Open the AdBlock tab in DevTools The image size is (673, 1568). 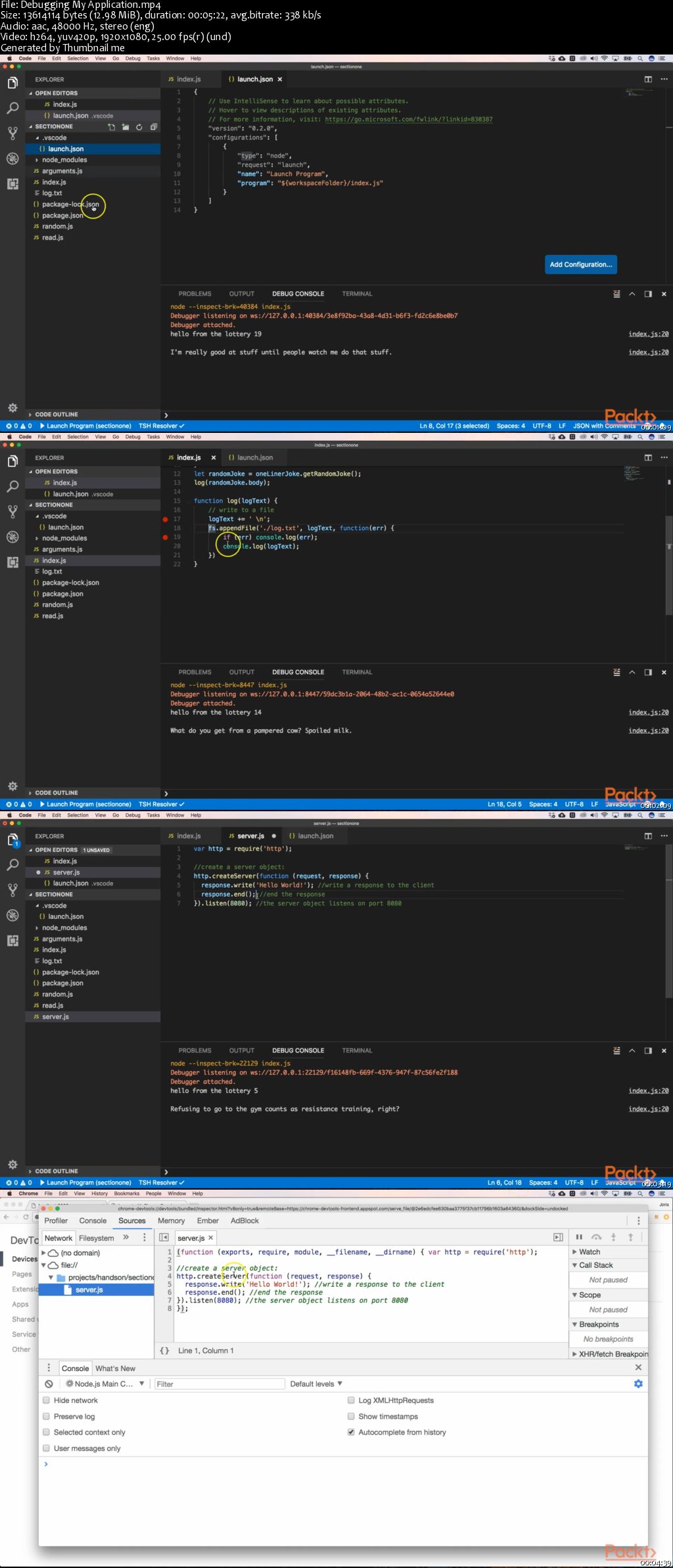tap(244, 1221)
